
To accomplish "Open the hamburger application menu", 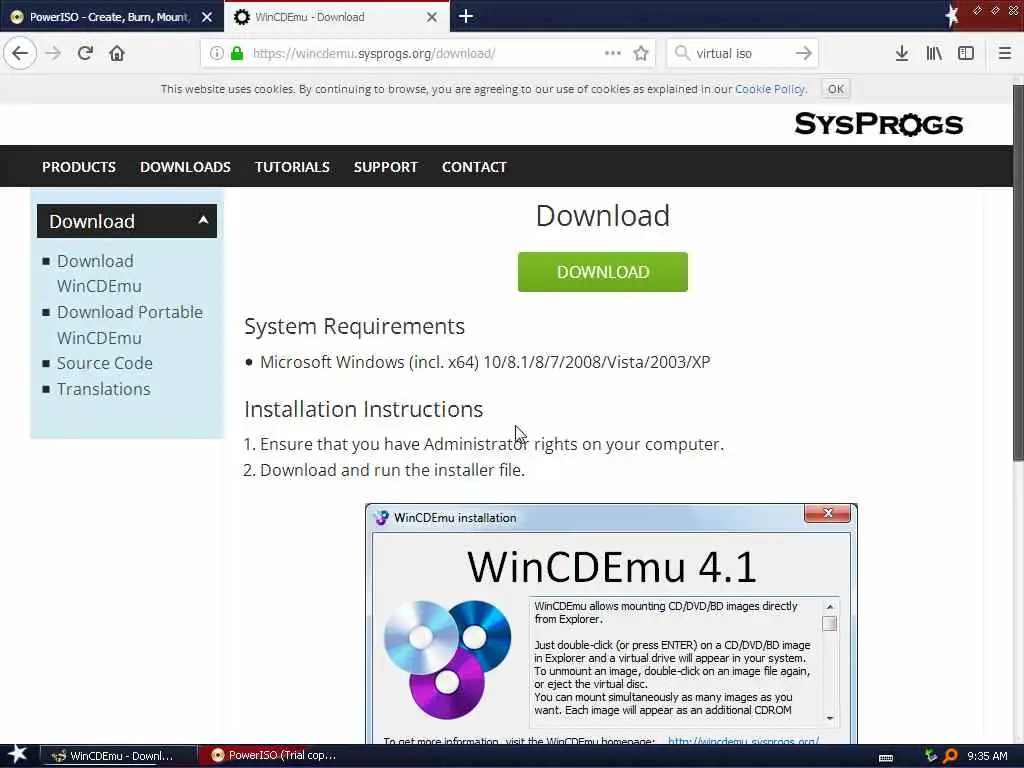I will [x=1005, y=53].
